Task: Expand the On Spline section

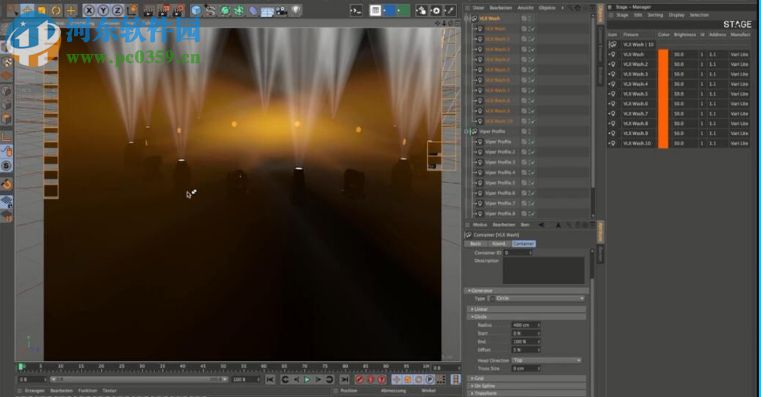Action: [527, 386]
